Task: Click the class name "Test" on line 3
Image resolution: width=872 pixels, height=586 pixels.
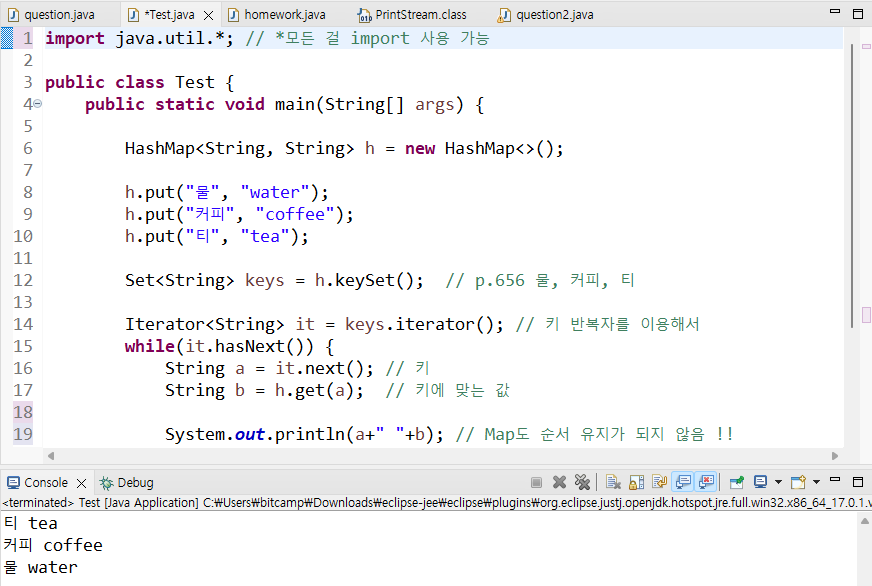Action: 195,82
